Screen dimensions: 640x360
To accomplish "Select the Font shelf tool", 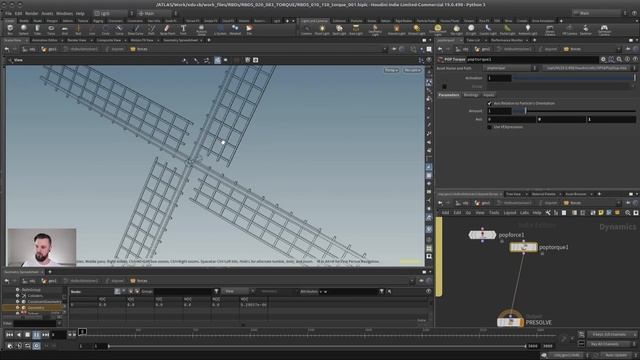I will [183, 29].
